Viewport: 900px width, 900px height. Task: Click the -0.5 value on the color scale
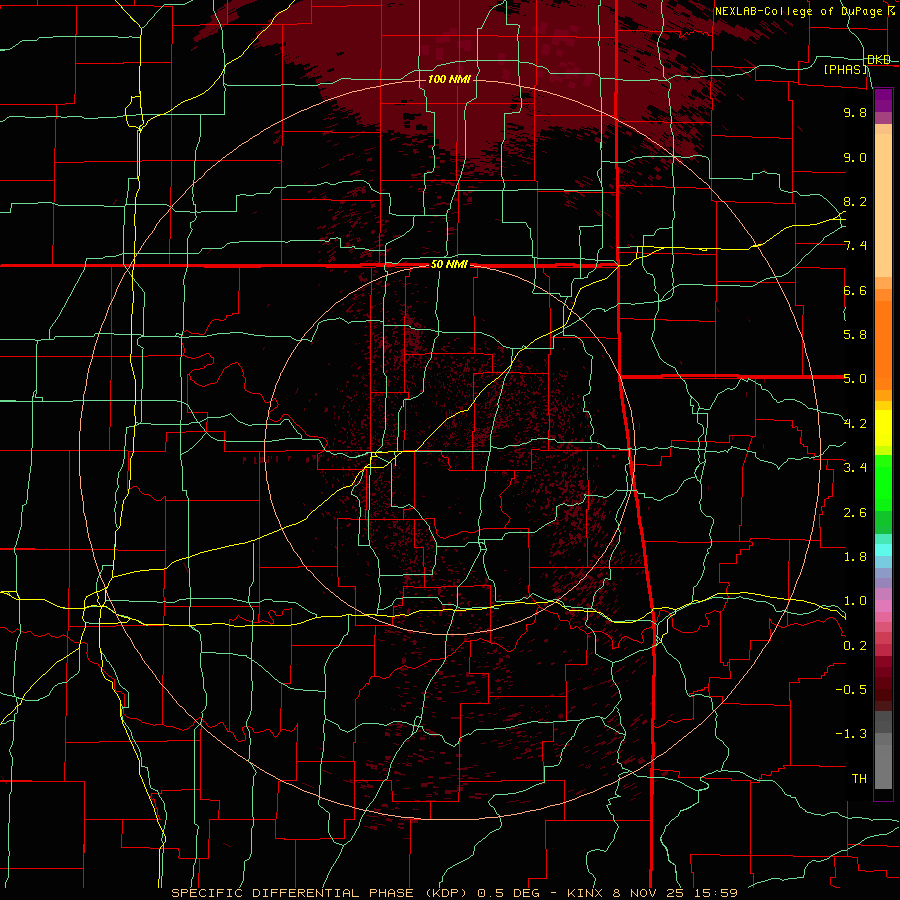coord(851,690)
